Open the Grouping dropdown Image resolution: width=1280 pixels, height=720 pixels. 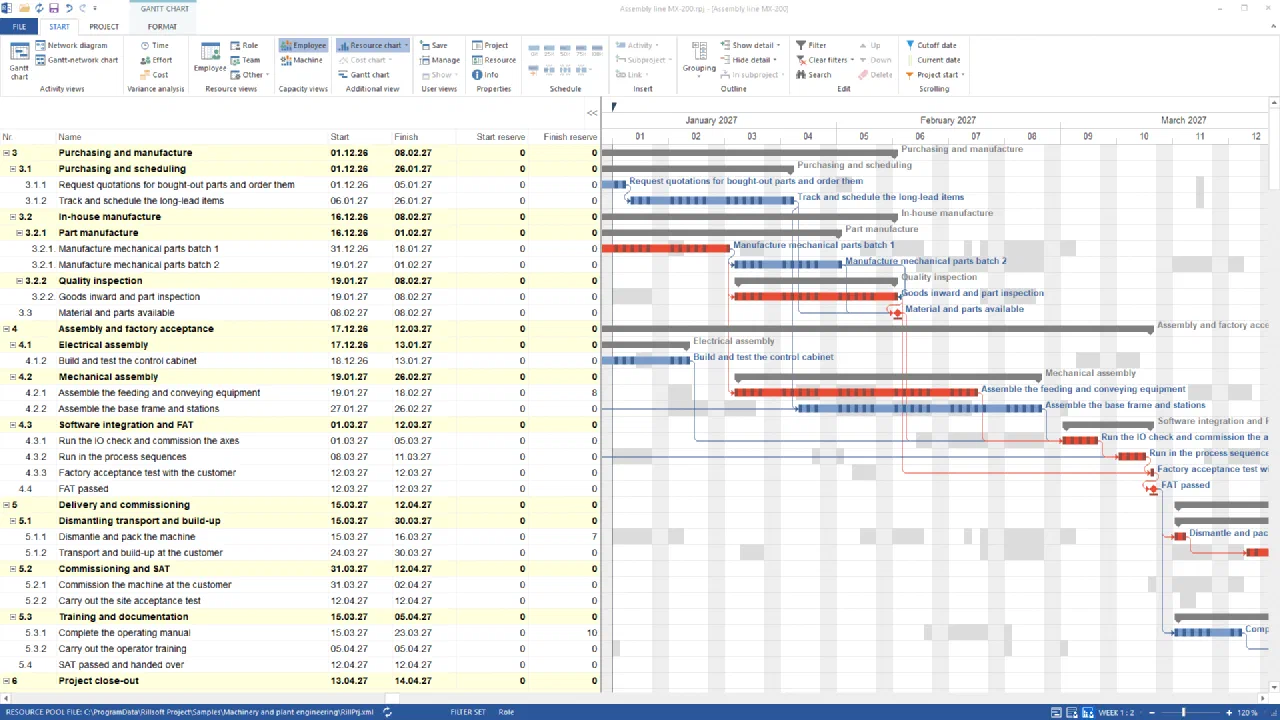tap(699, 60)
